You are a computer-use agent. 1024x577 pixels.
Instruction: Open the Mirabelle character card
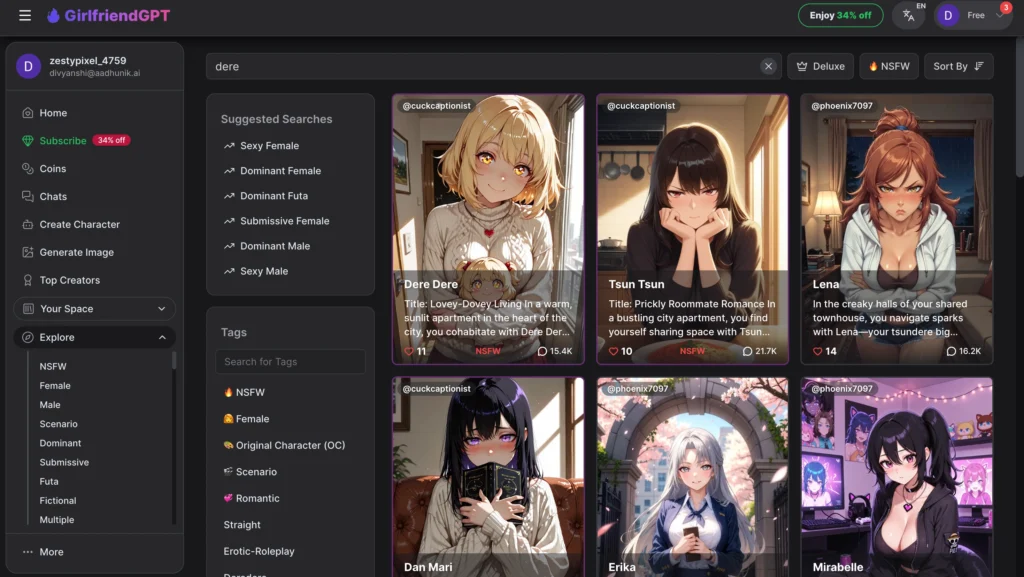pos(897,477)
